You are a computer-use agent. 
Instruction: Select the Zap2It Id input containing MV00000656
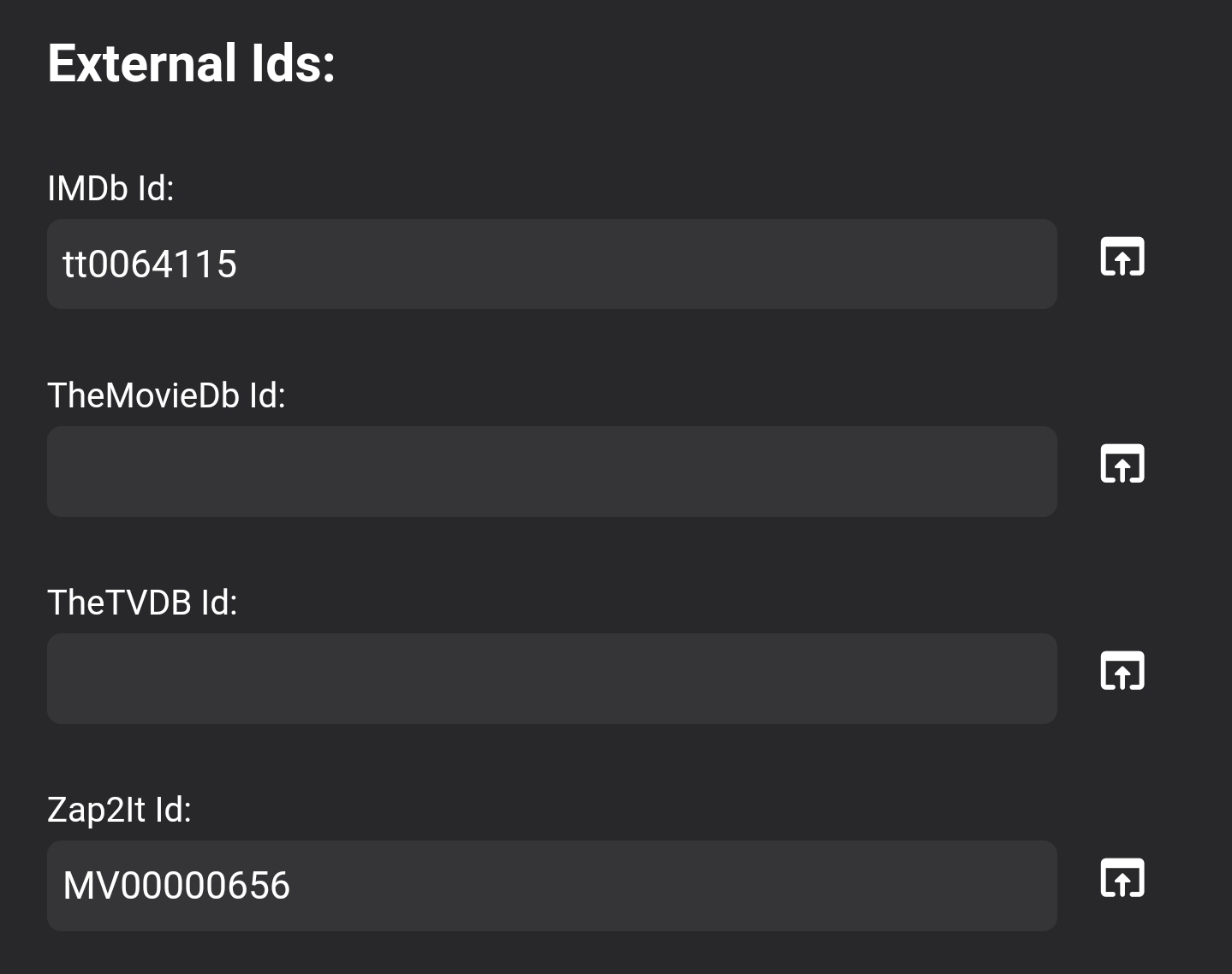pyautogui.click(x=552, y=885)
